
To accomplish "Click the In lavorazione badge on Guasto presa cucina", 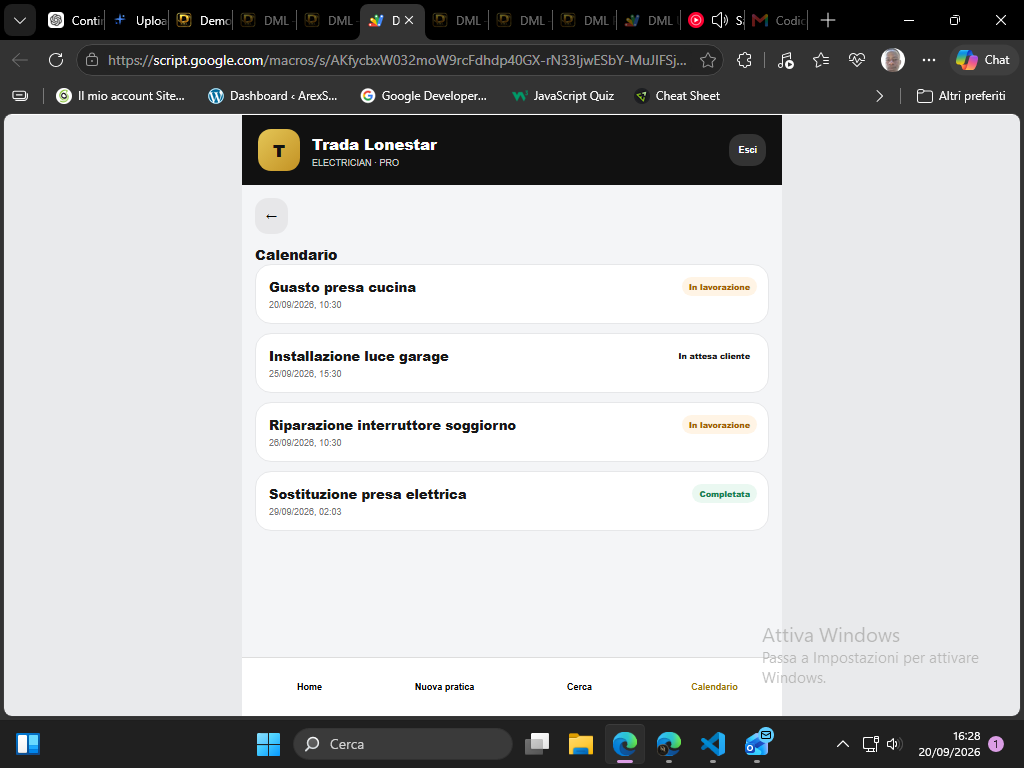I will (x=719, y=287).
